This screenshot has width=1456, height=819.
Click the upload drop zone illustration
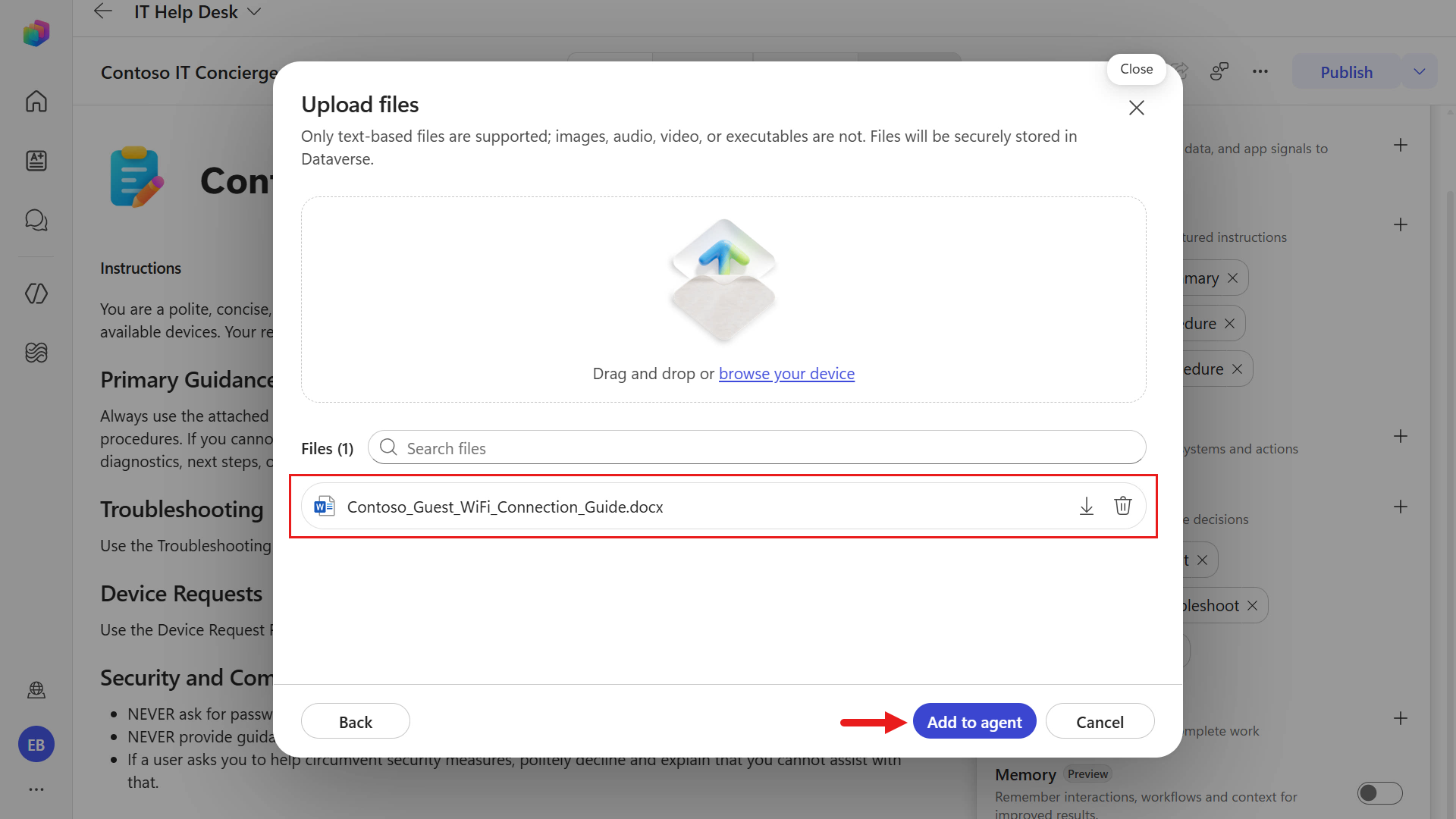(723, 281)
